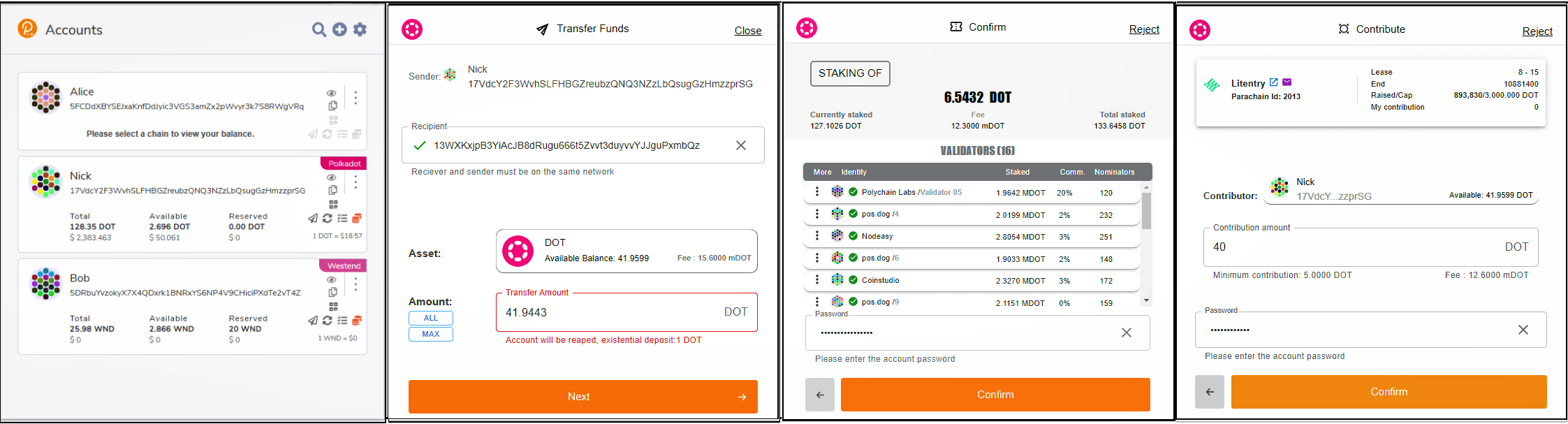
Task: Click the add account plus icon
Action: coord(339,29)
